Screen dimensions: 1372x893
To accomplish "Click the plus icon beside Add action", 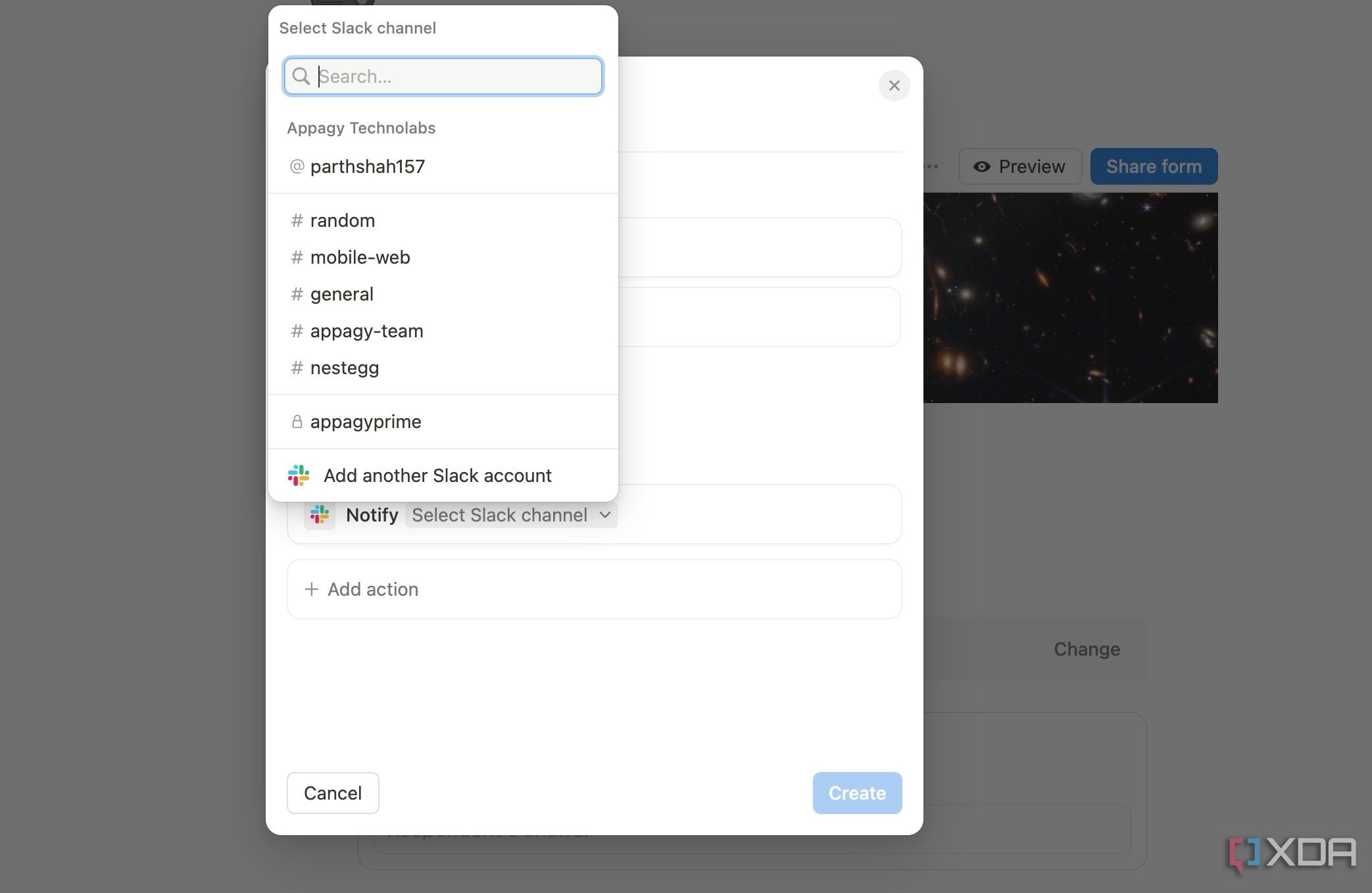I will (312, 589).
